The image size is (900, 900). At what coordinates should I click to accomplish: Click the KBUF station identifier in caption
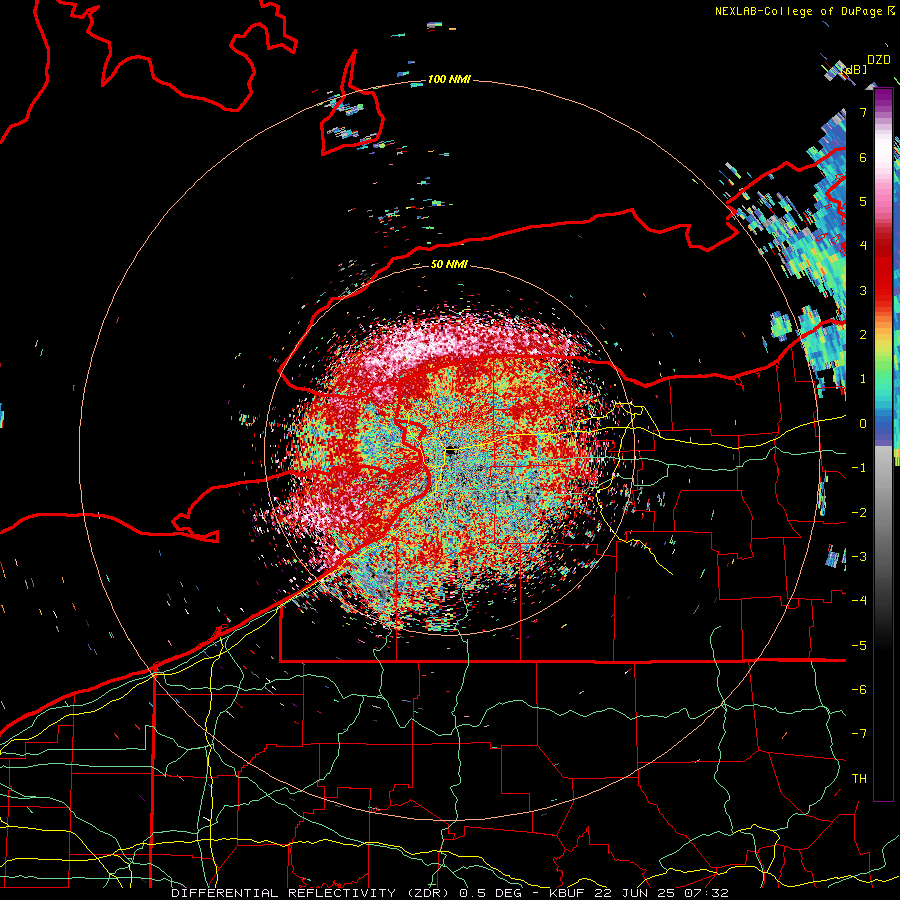pos(569,893)
